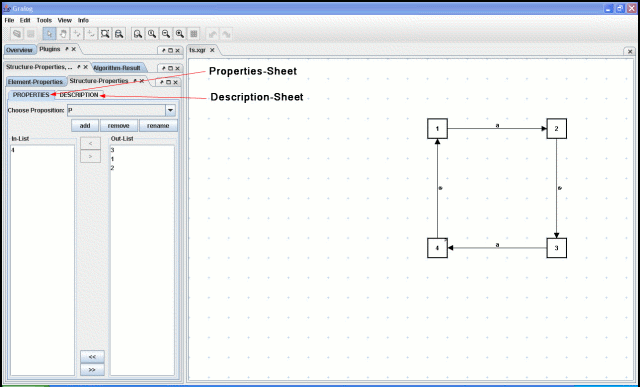The width and height of the screenshot is (640, 387).
Task: Close the ts.xgr document tab
Action: (212, 50)
